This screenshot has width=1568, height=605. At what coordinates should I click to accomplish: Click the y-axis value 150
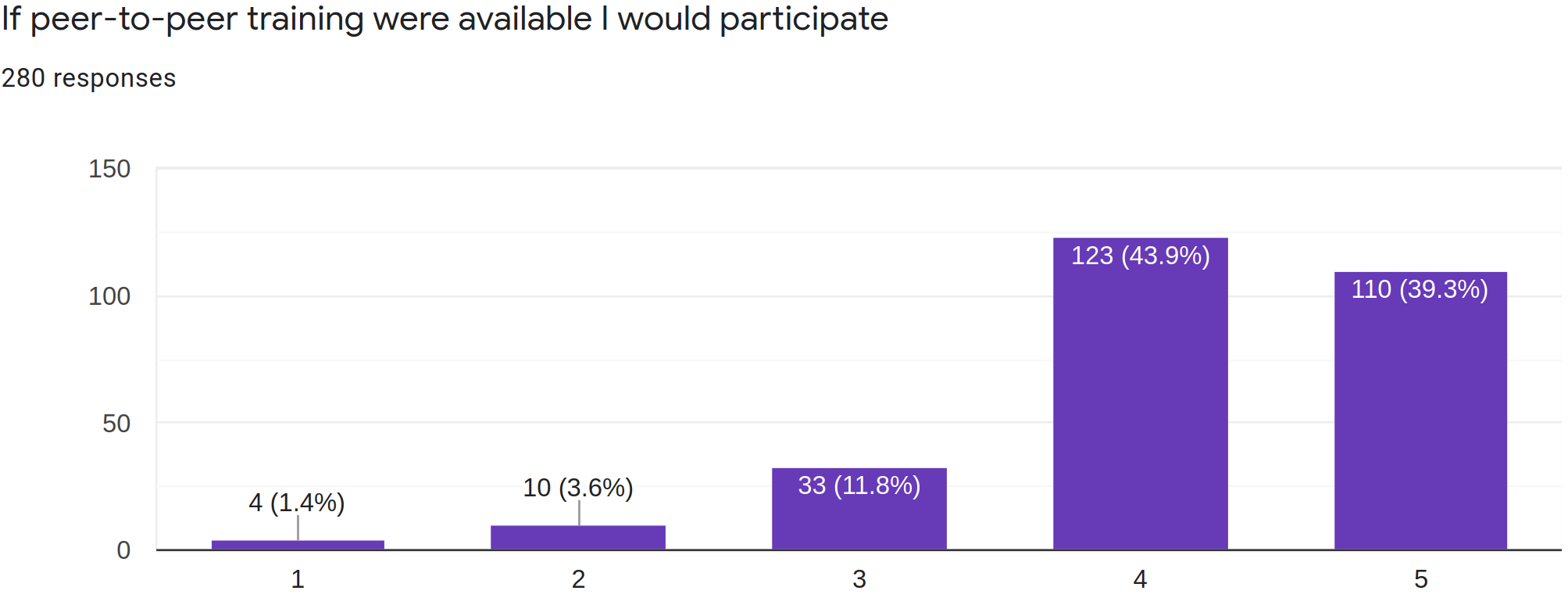[109, 169]
